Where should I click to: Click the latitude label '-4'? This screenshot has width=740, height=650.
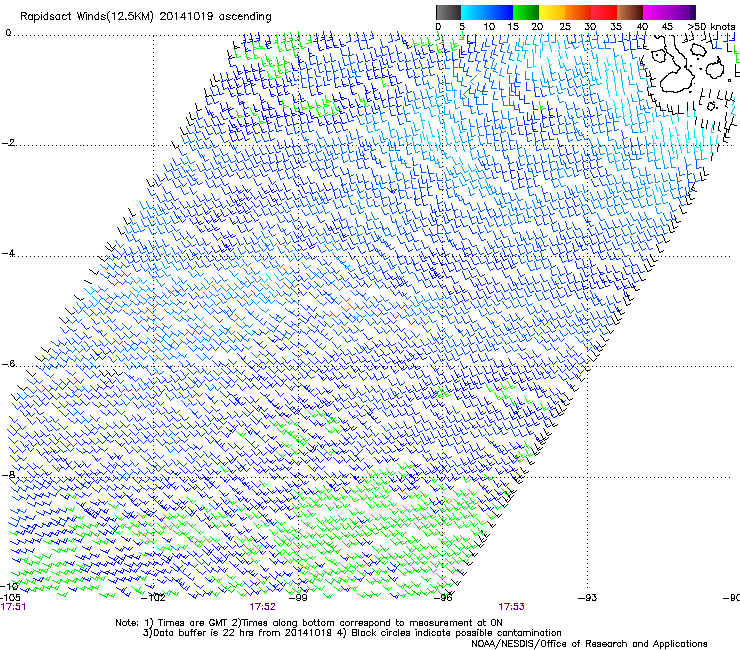point(8,253)
